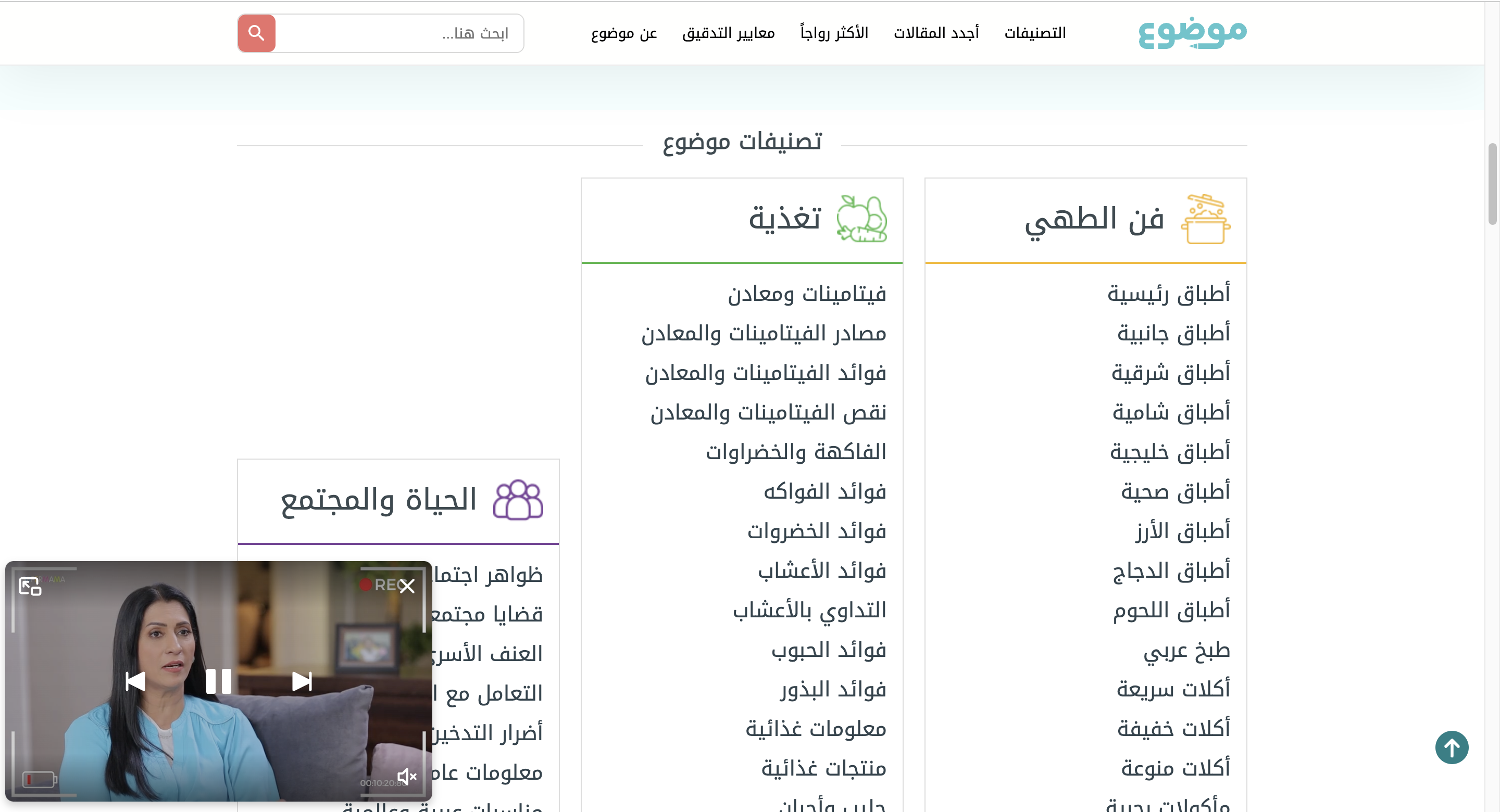Click the red search magnifier button

[256, 33]
